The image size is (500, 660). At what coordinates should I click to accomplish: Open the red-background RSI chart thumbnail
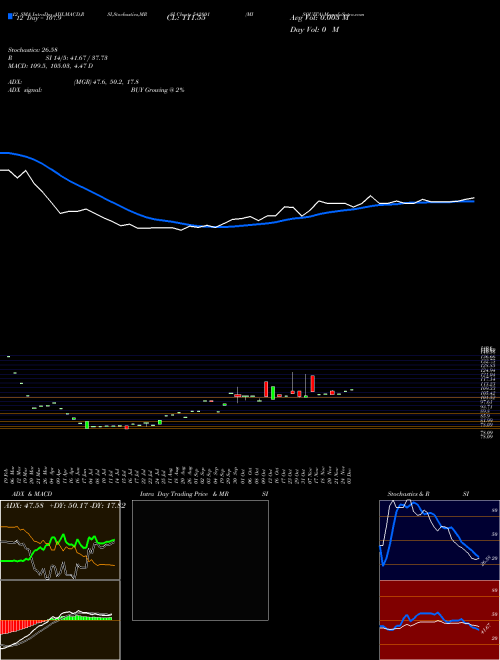(439, 620)
